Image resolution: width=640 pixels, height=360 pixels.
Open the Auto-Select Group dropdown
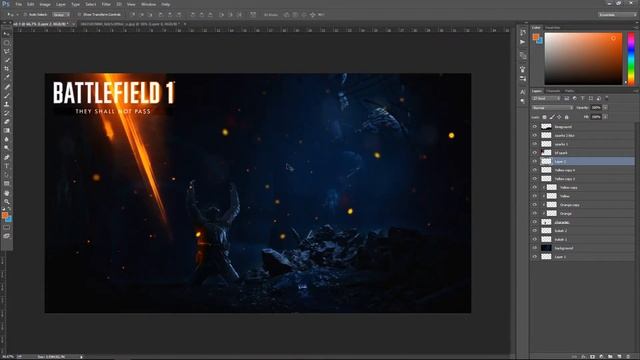[x=61, y=15]
